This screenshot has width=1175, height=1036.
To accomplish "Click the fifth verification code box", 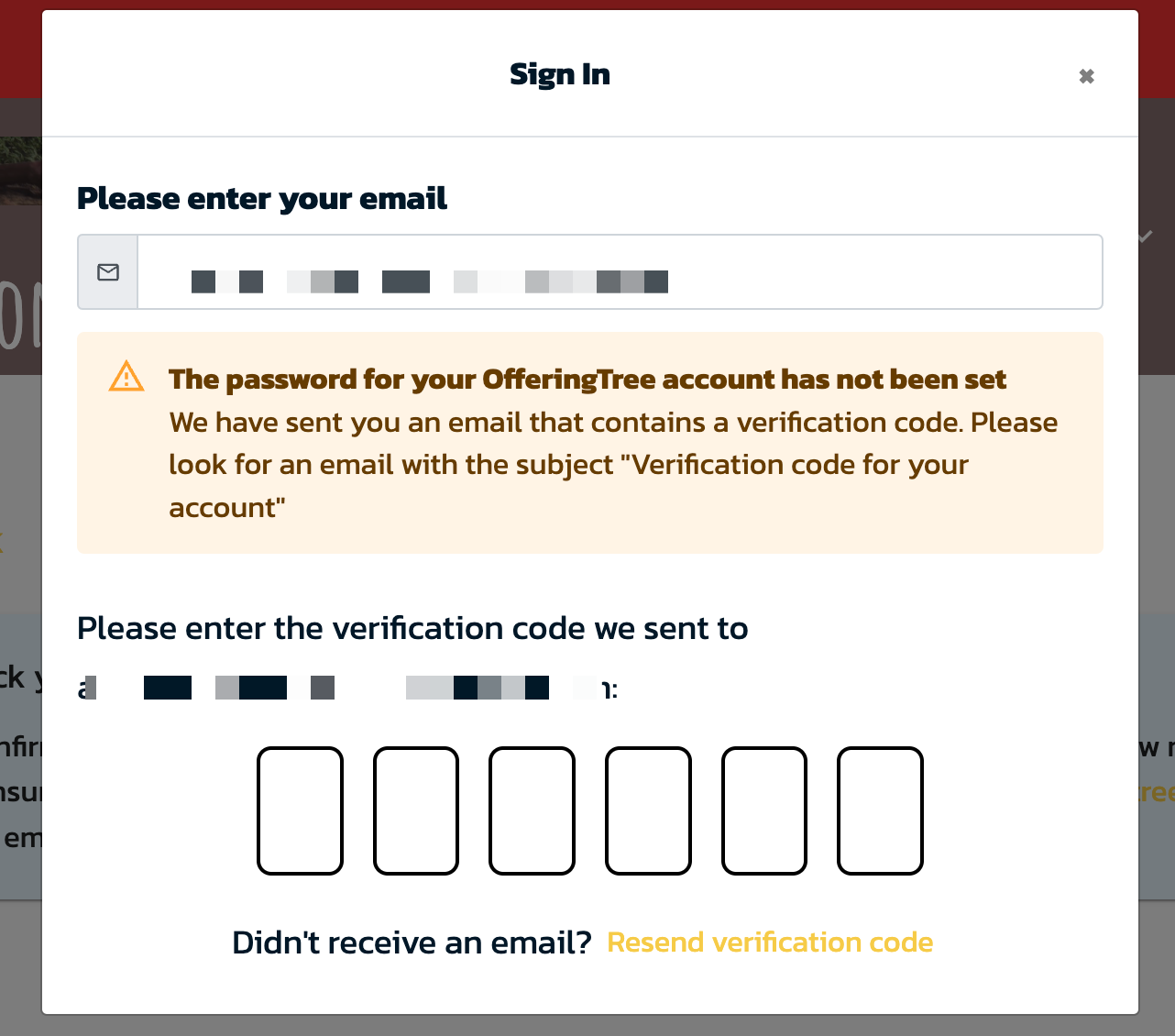I will 763,810.
